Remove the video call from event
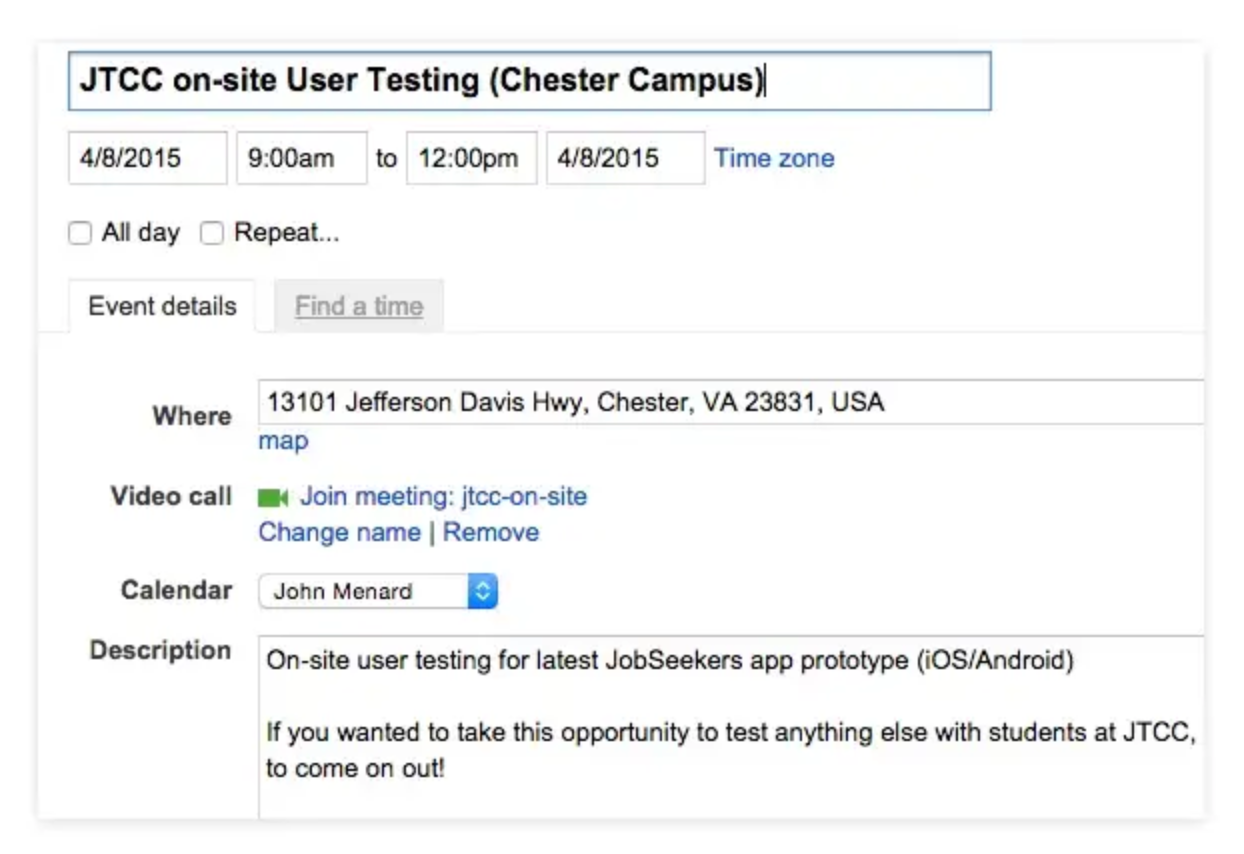Screen dimensions: 1244x854 pos(491,532)
